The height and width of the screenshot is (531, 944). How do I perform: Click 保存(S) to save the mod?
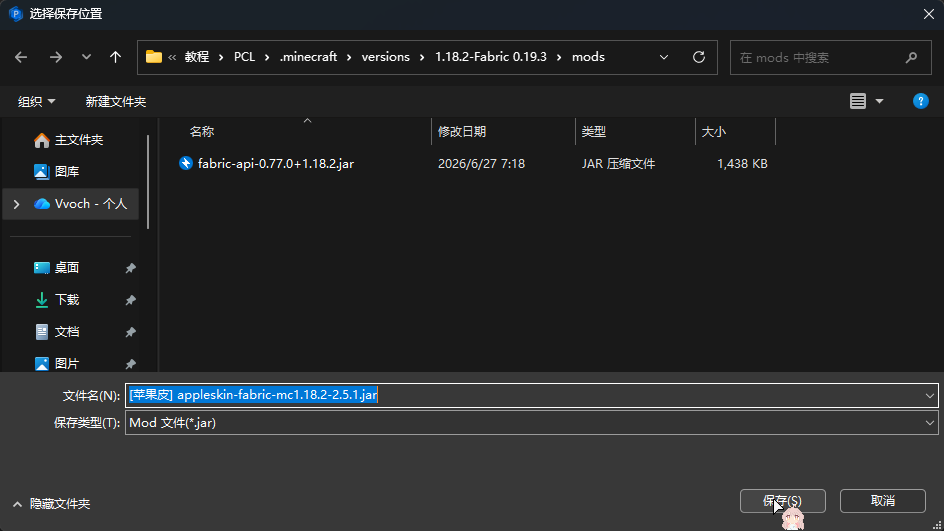(782, 501)
